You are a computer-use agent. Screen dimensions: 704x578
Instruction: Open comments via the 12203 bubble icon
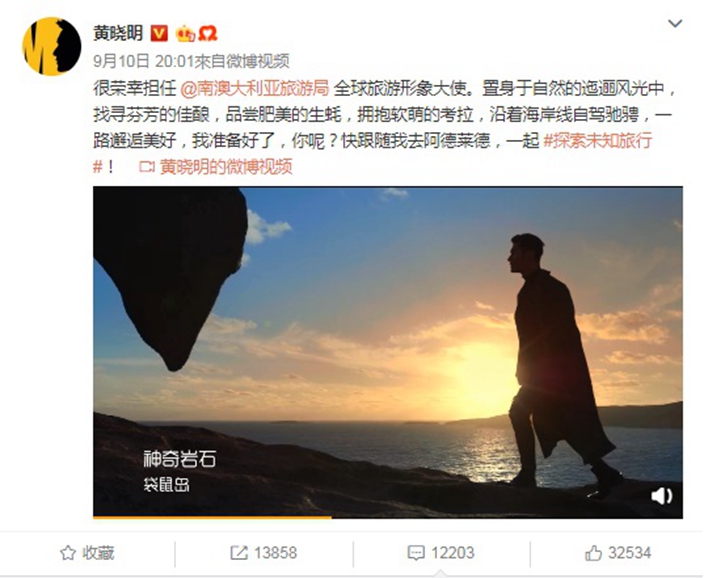click(415, 553)
